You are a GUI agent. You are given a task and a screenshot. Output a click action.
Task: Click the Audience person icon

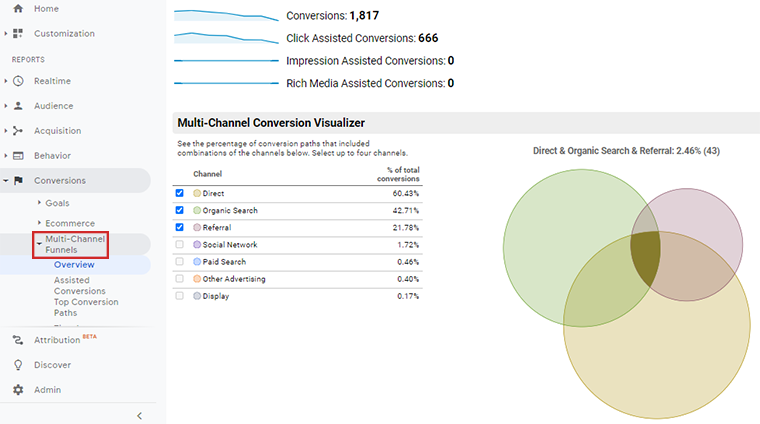(x=18, y=106)
